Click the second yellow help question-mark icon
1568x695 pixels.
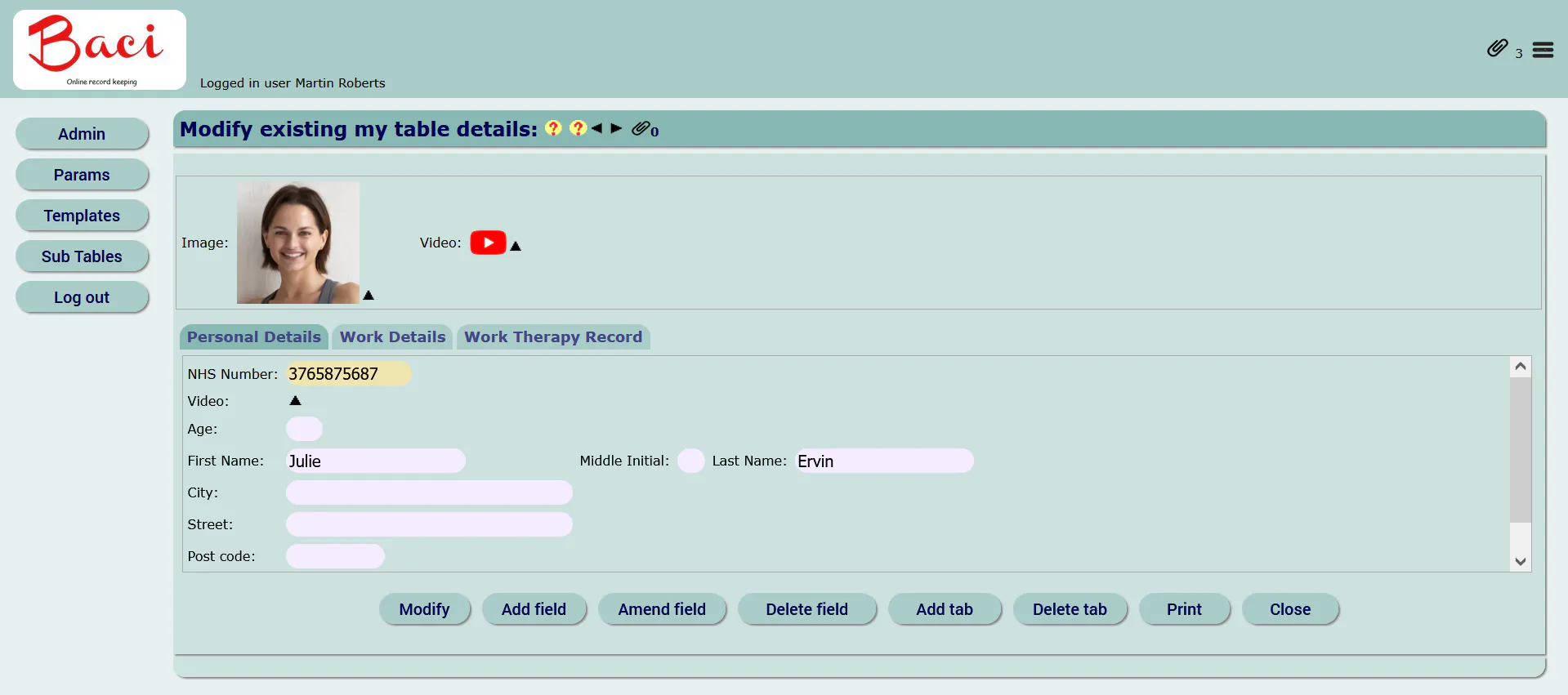pos(578,128)
